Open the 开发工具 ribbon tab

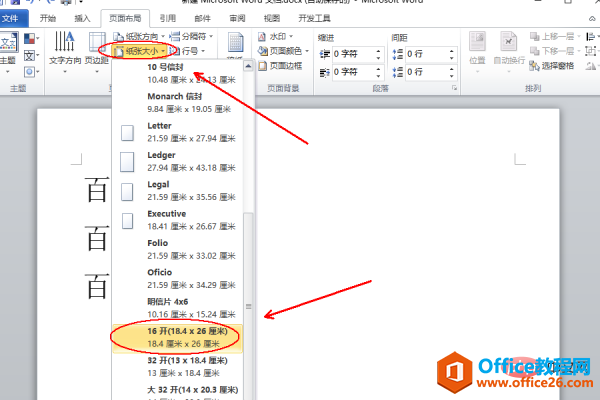[x=314, y=18]
